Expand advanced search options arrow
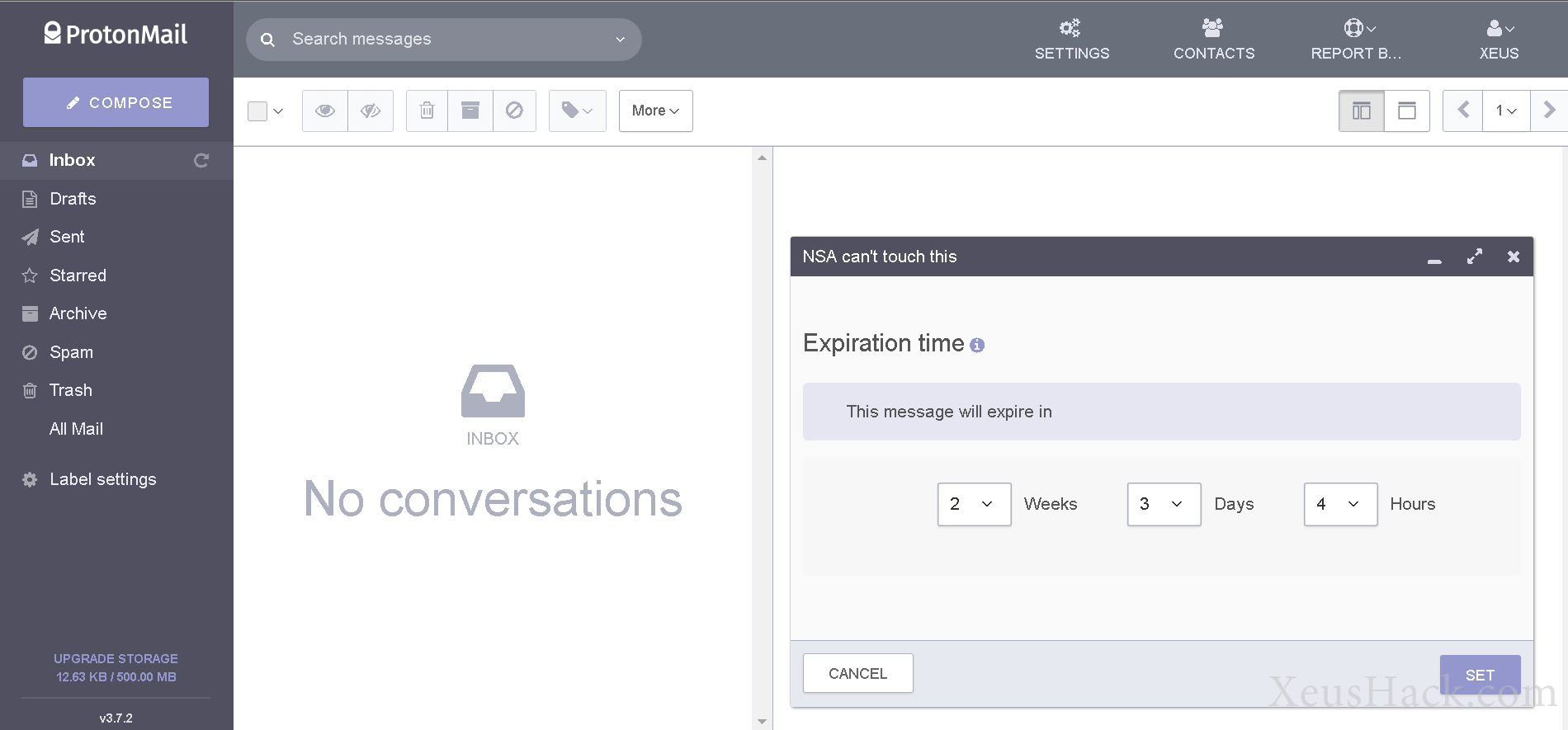 620,40
